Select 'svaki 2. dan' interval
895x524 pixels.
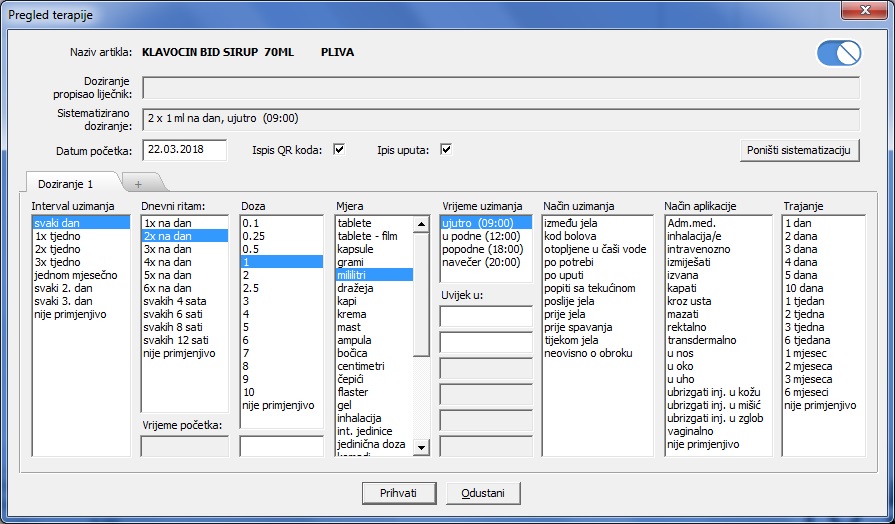[81, 288]
